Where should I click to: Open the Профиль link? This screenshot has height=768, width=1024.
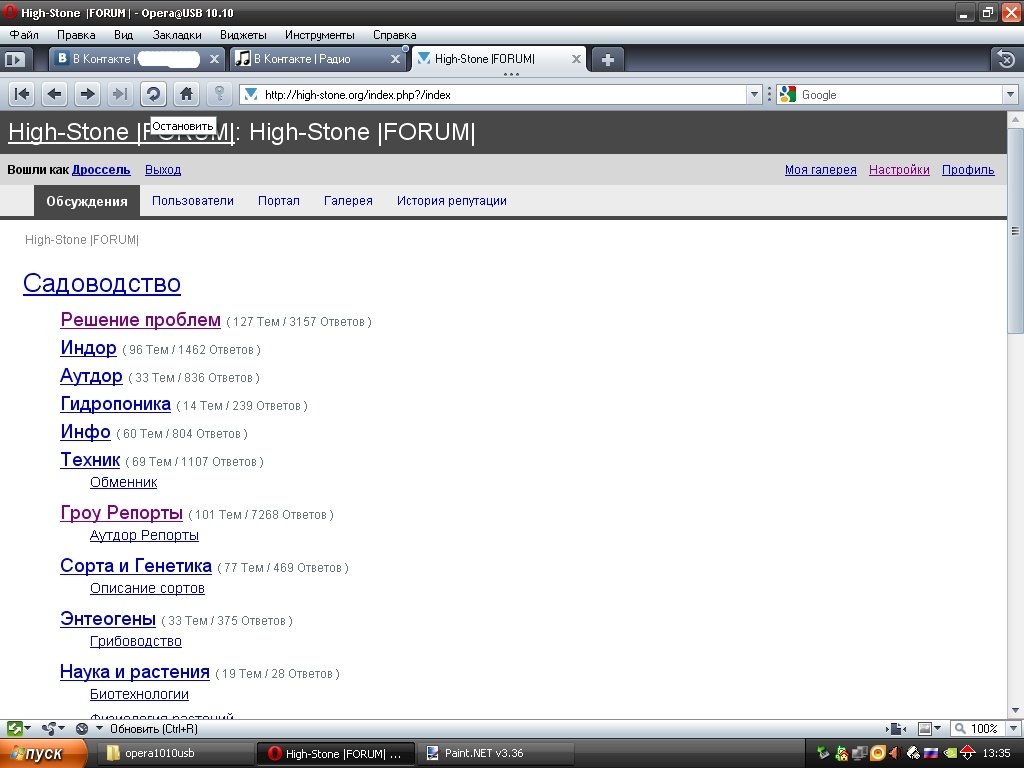(x=968, y=170)
